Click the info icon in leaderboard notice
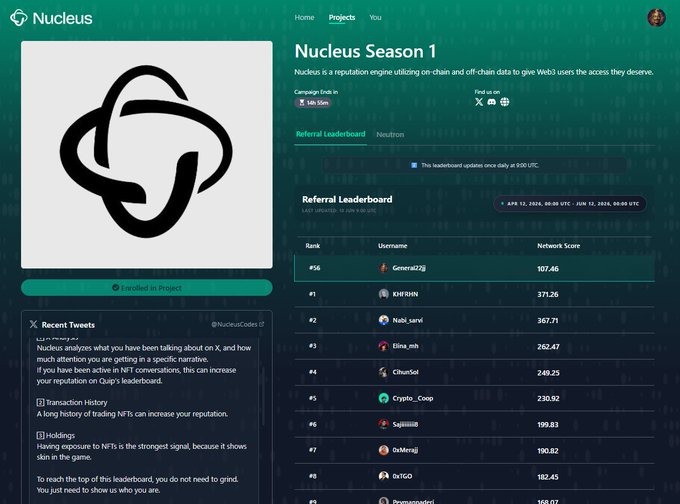The height and width of the screenshot is (504, 680). [x=414, y=165]
